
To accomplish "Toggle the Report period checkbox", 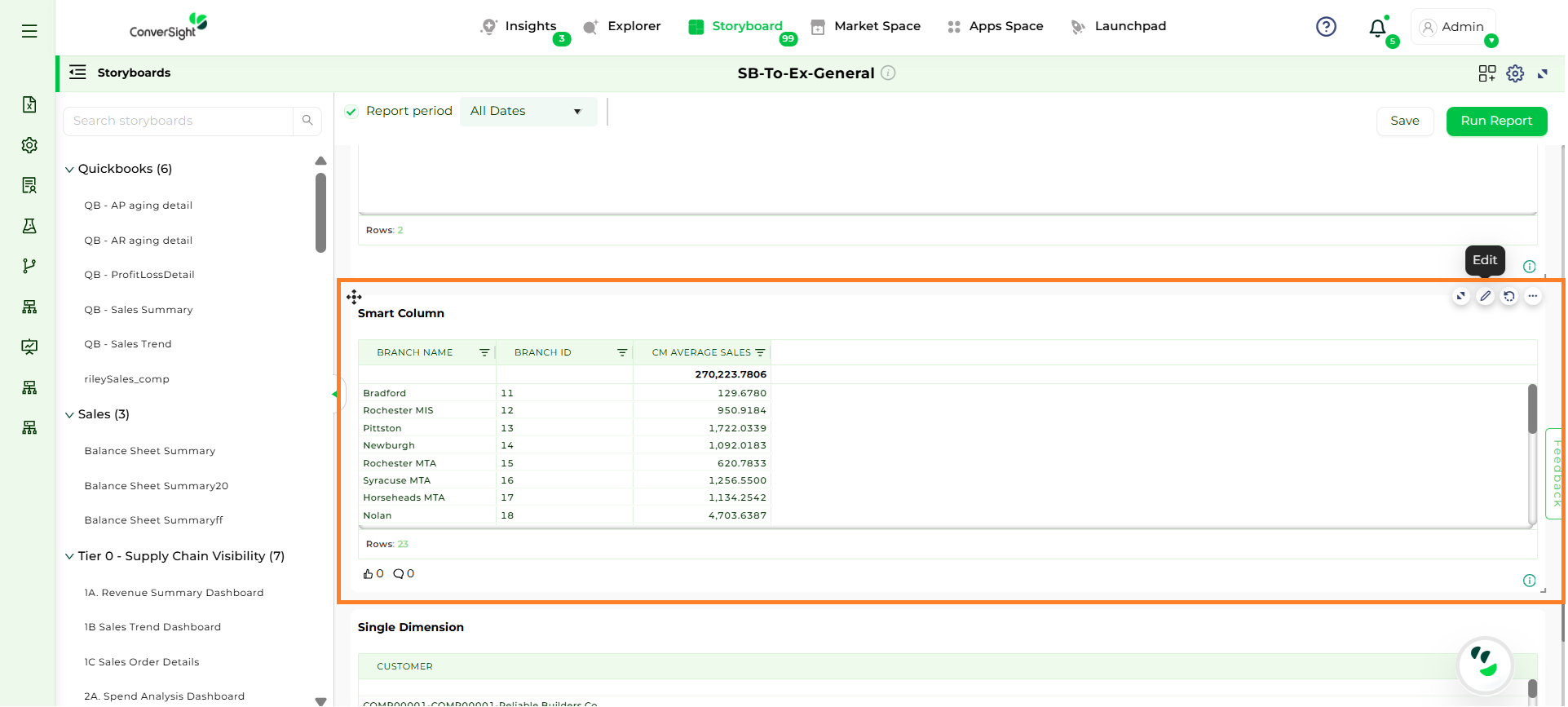I will [x=351, y=112].
